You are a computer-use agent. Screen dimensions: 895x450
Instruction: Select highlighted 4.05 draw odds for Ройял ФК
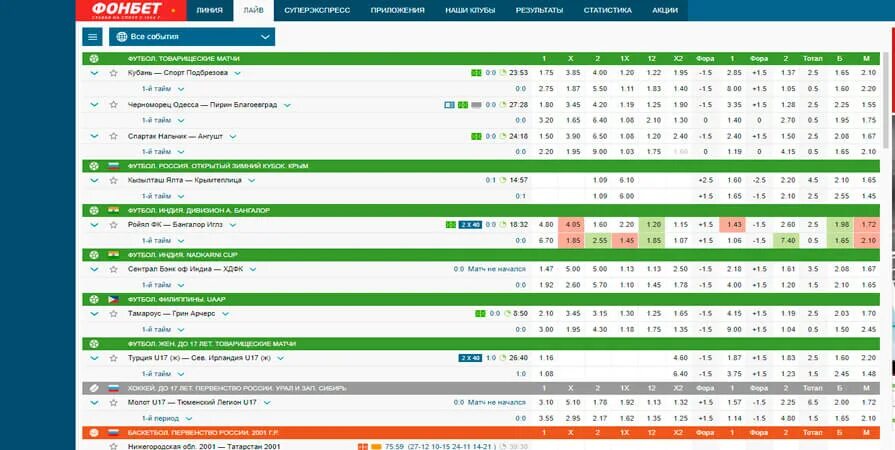coord(573,225)
